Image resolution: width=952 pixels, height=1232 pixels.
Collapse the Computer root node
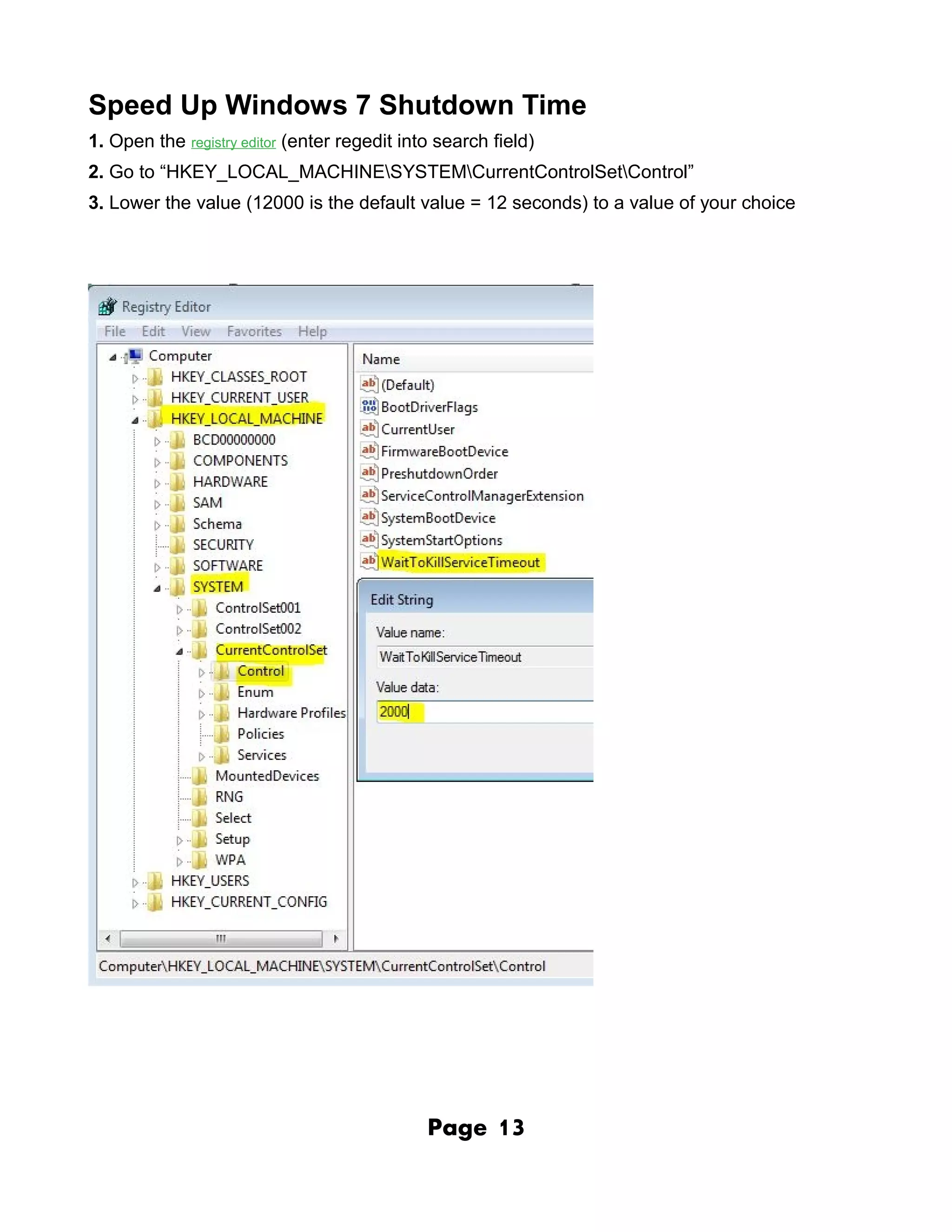click(x=113, y=357)
